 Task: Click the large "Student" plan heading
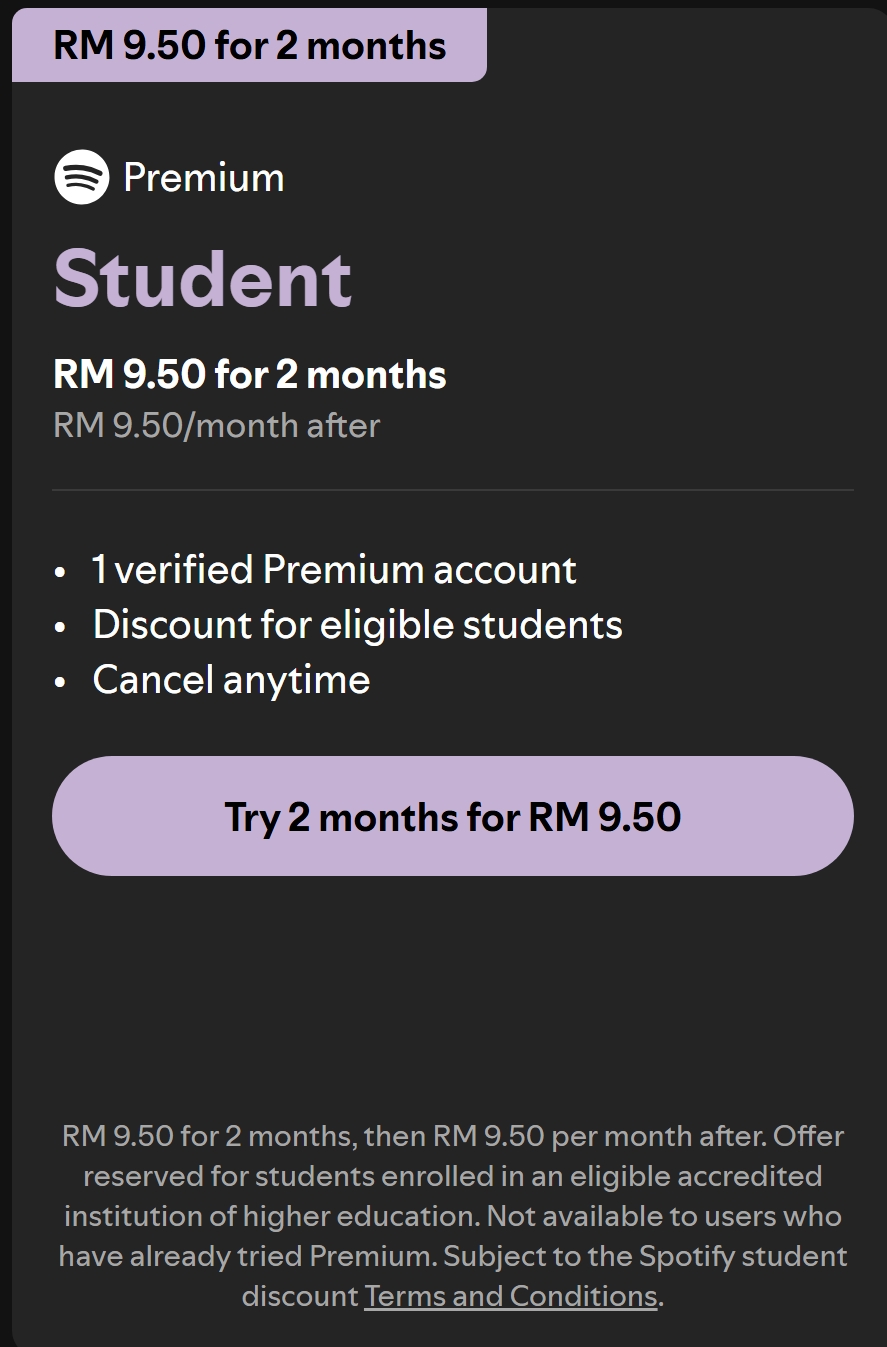203,278
